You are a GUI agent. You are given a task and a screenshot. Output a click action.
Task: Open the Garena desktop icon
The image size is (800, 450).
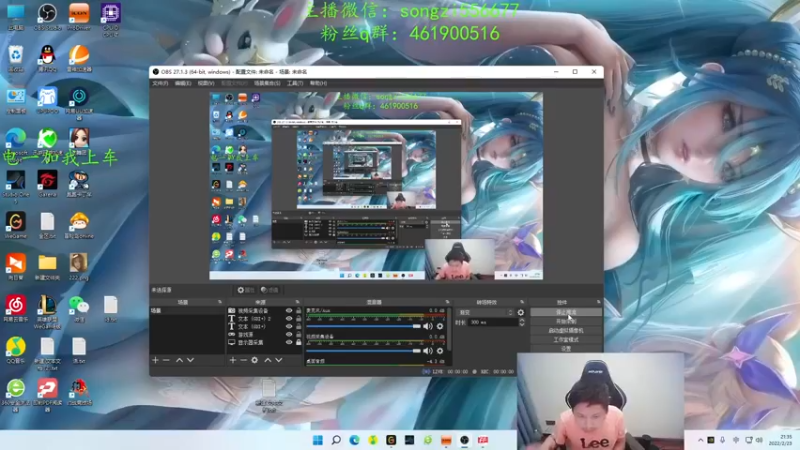(x=47, y=184)
